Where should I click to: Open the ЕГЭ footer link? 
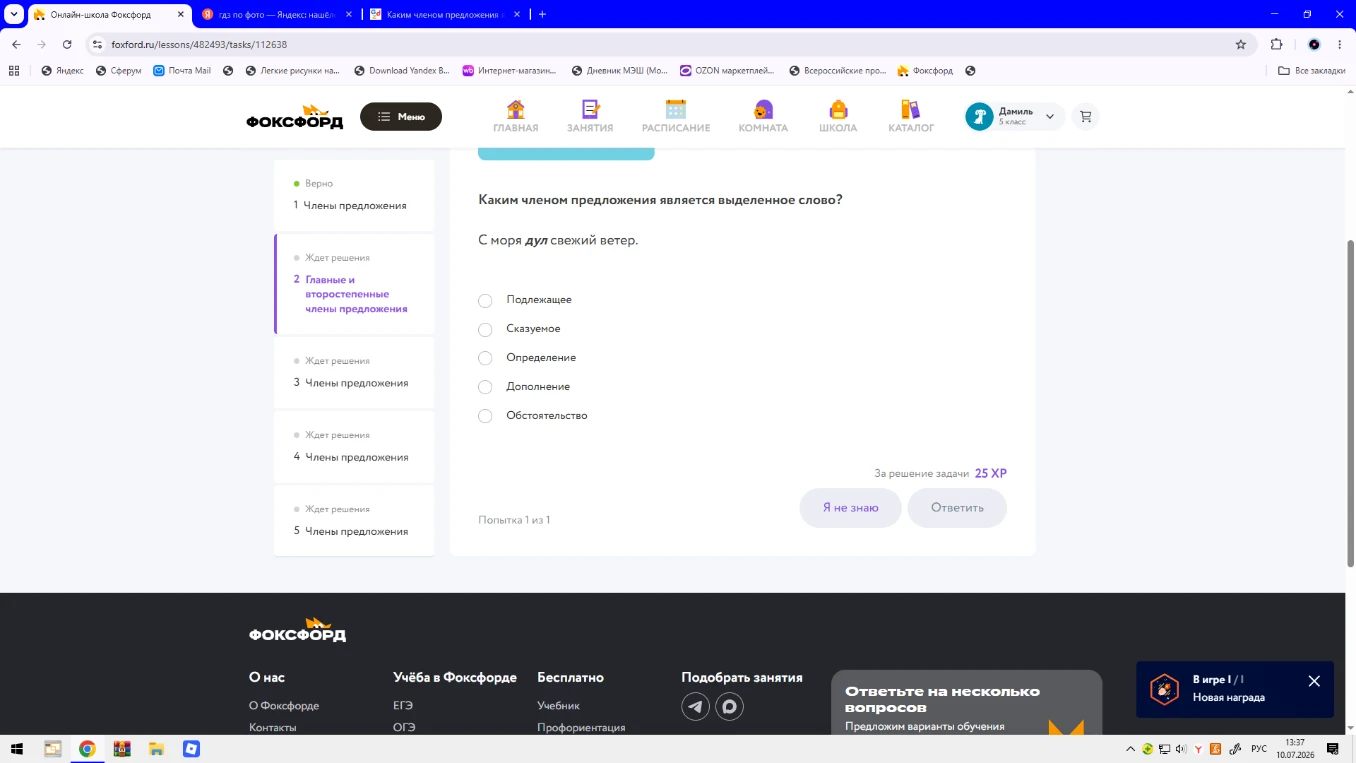tap(403, 706)
